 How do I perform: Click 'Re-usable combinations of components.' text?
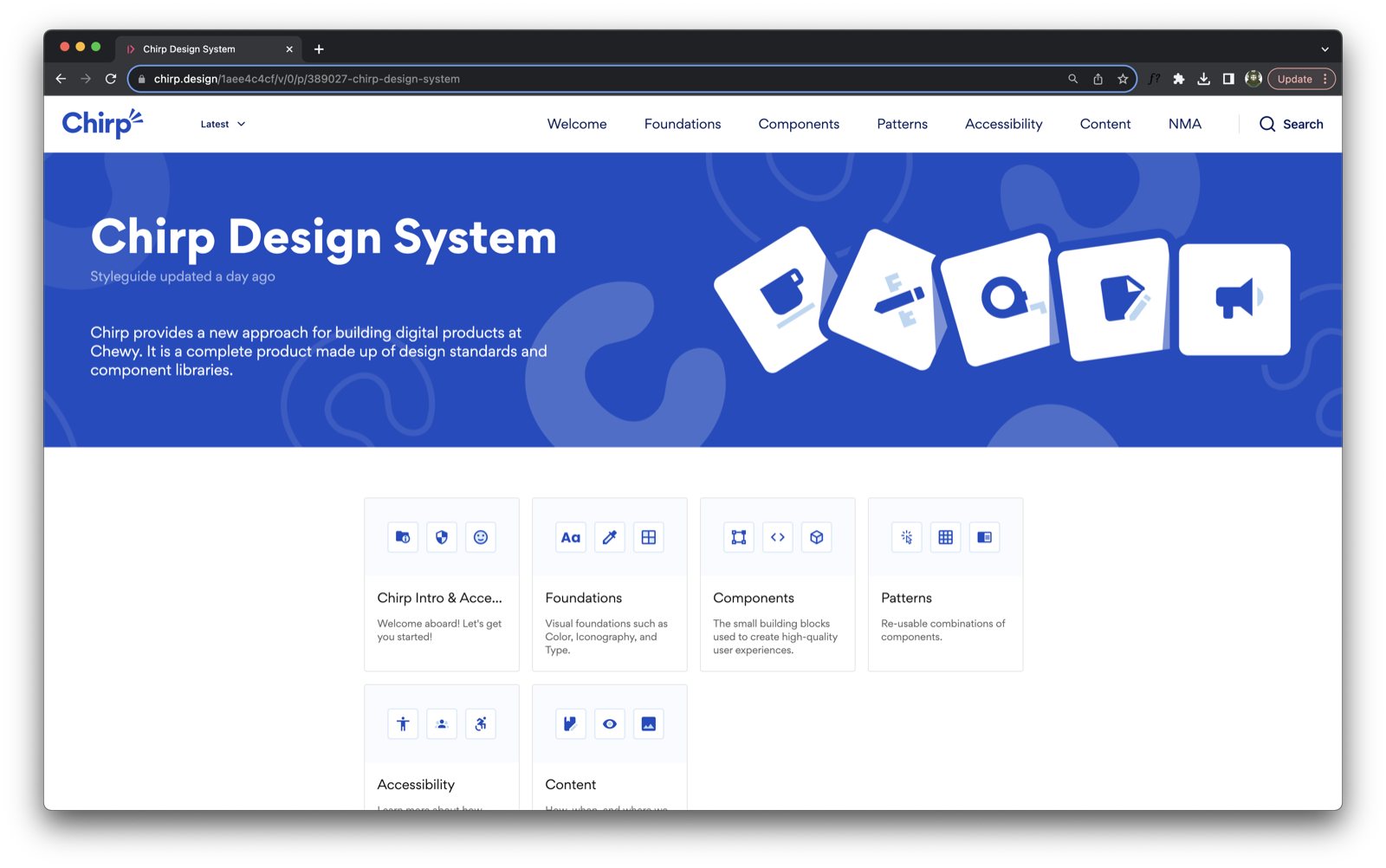pos(943,630)
